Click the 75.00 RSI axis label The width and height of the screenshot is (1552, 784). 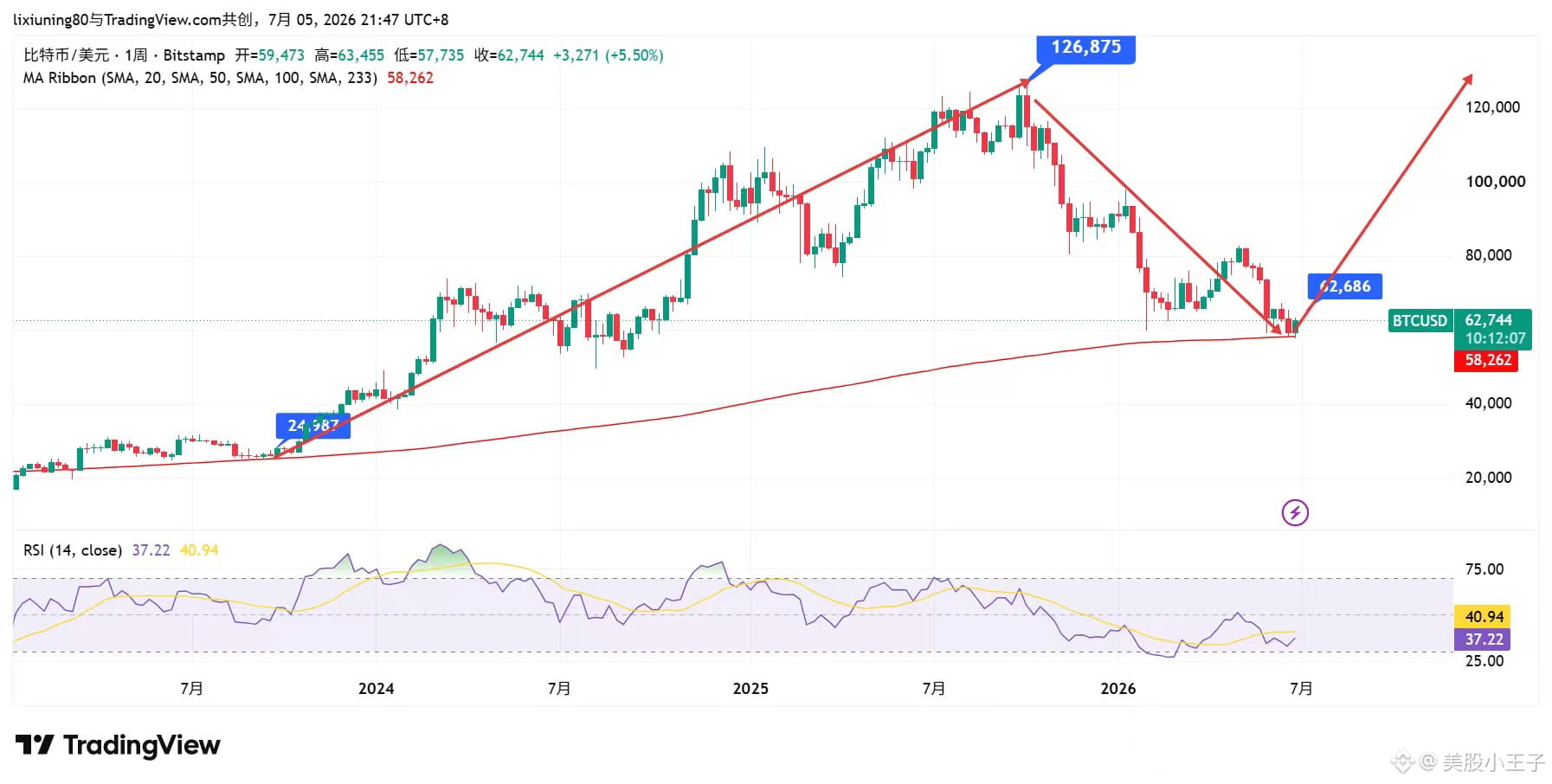point(1484,569)
